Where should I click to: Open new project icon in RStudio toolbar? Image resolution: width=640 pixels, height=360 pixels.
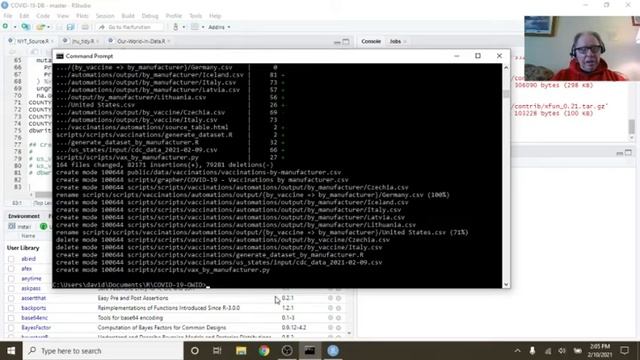[x=25, y=27]
